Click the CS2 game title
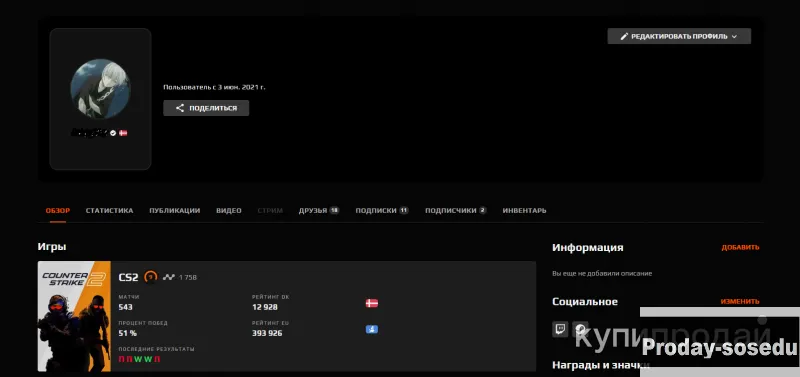Viewport: 800px width, 377px height. pyautogui.click(x=129, y=278)
